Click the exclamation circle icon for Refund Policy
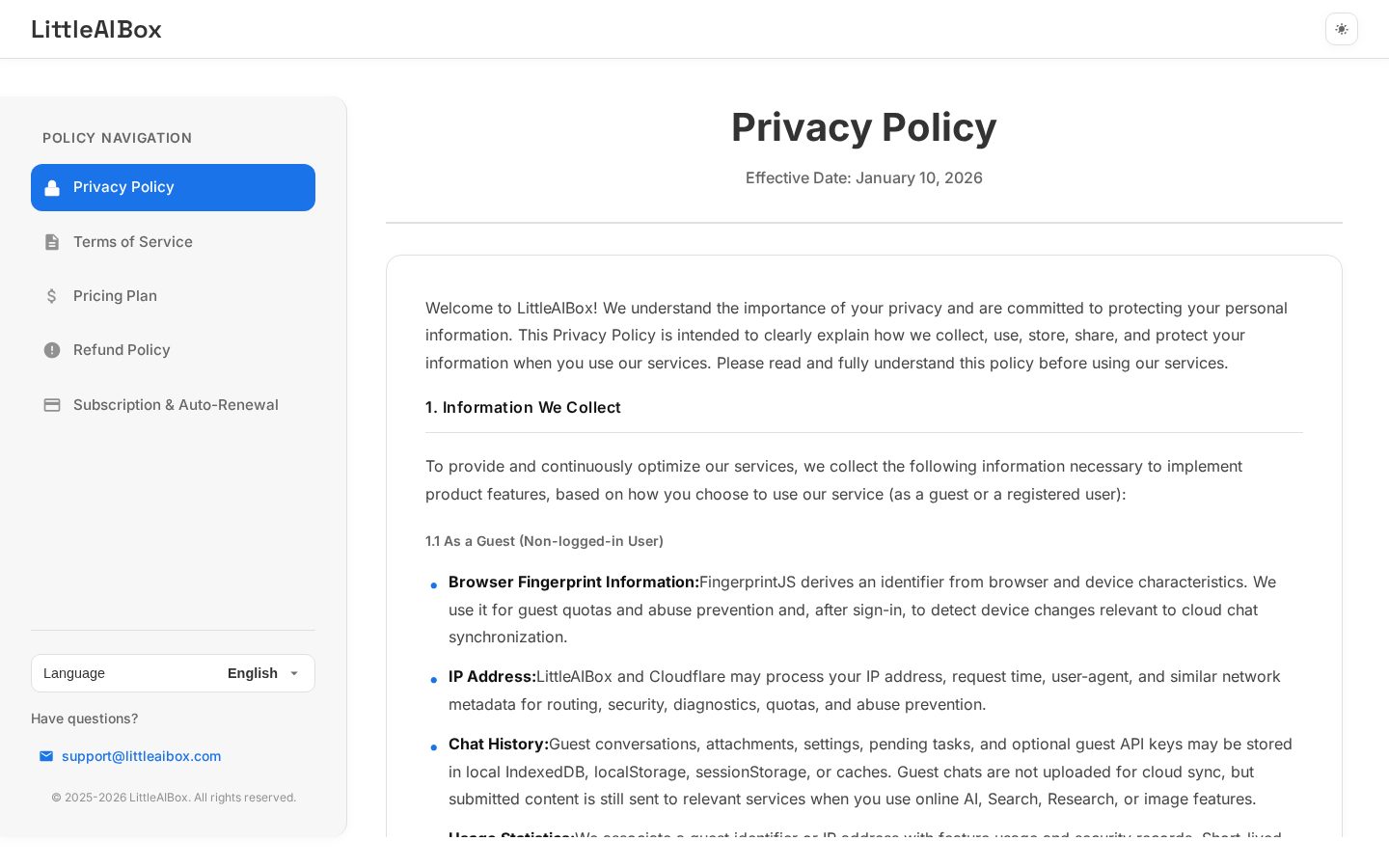This screenshot has width=1389, height=868. 52,350
